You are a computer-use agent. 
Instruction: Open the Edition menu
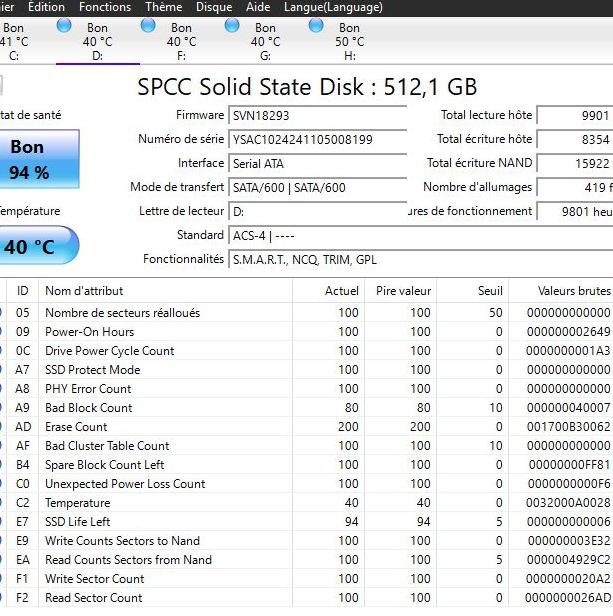click(46, 7)
